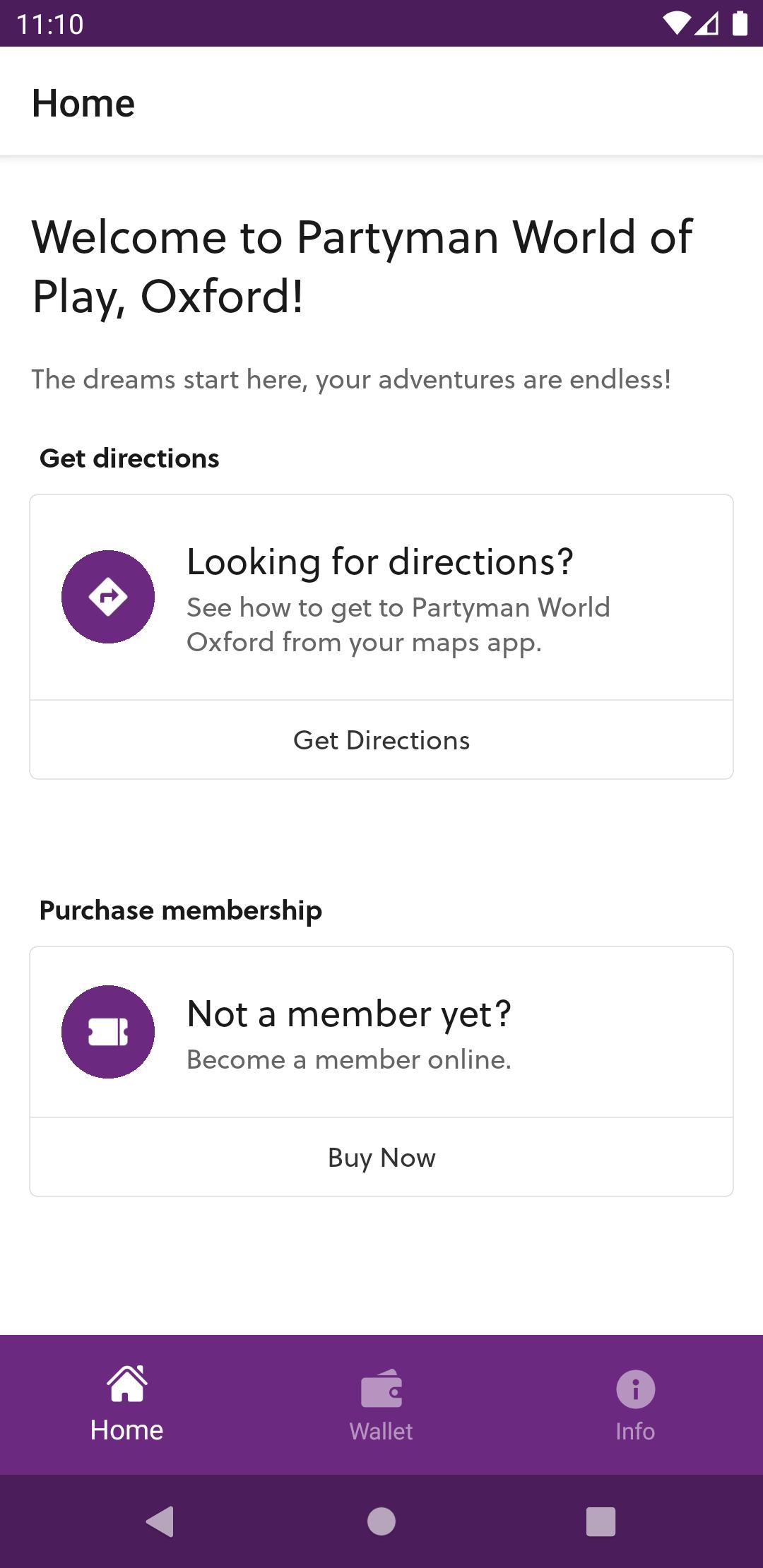Open the "Looking for directions?" card heading
763x1568 pixels.
380,562
